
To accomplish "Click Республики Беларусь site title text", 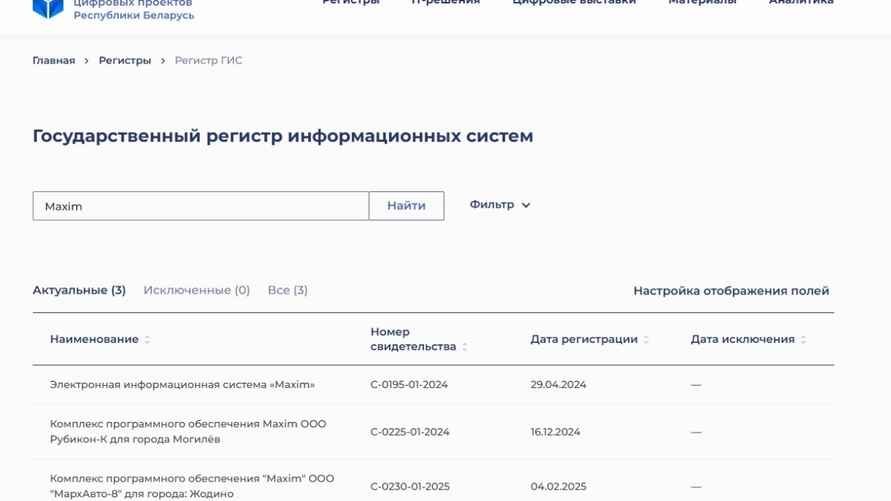I will pos(134,15).
